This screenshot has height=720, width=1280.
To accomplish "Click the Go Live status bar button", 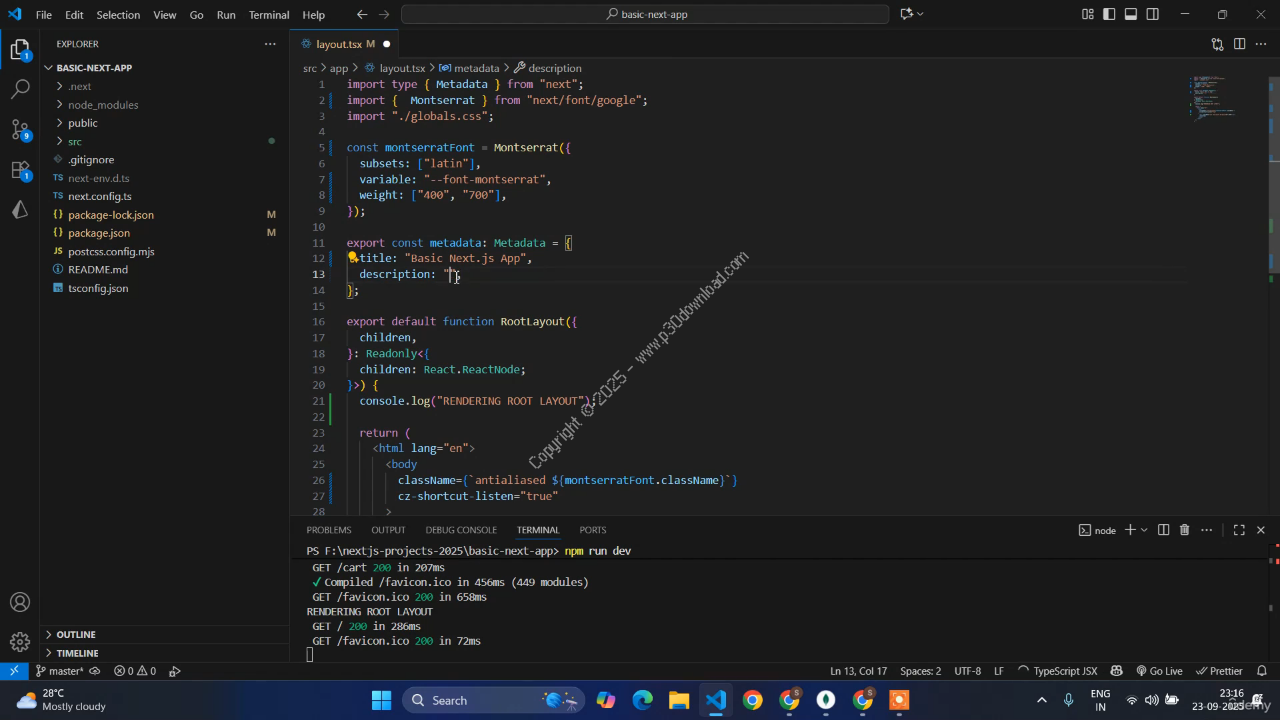I will (1159, 671).
